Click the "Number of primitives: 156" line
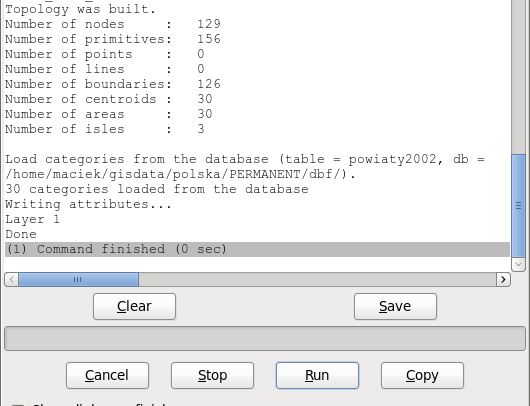530x406 pixels. point(113,39)
